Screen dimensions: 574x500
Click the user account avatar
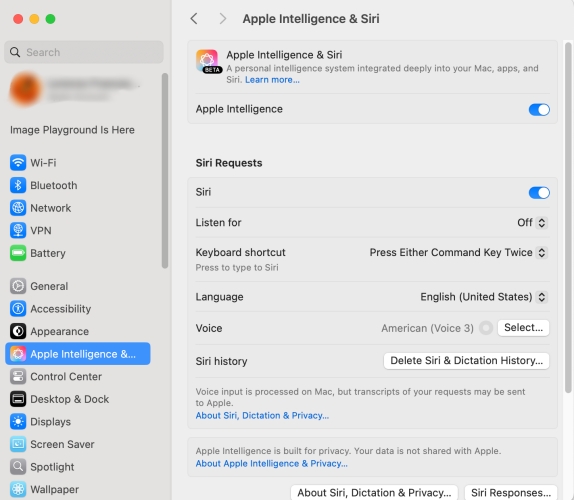[x=25, y=89]
